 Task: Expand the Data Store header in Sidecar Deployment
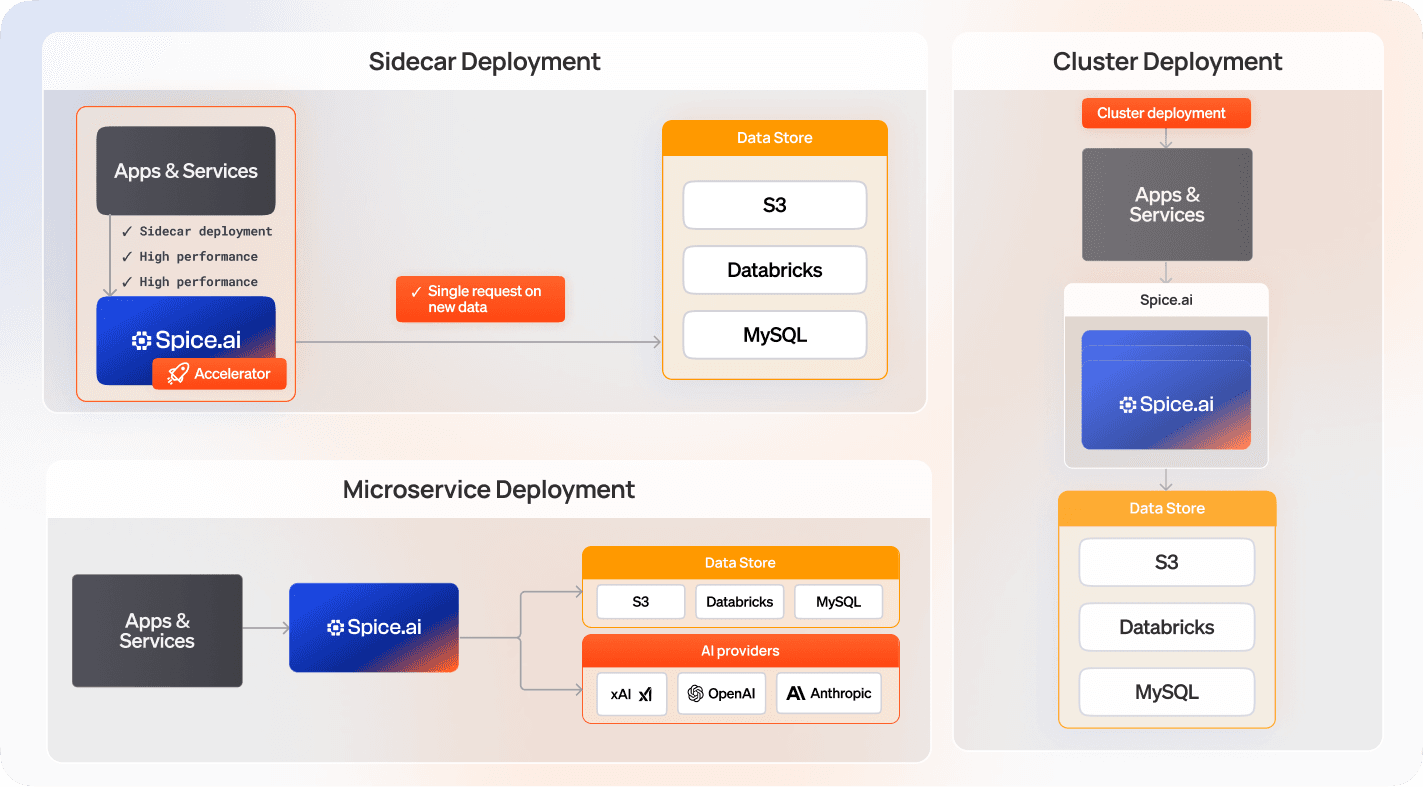click(774, 138)
